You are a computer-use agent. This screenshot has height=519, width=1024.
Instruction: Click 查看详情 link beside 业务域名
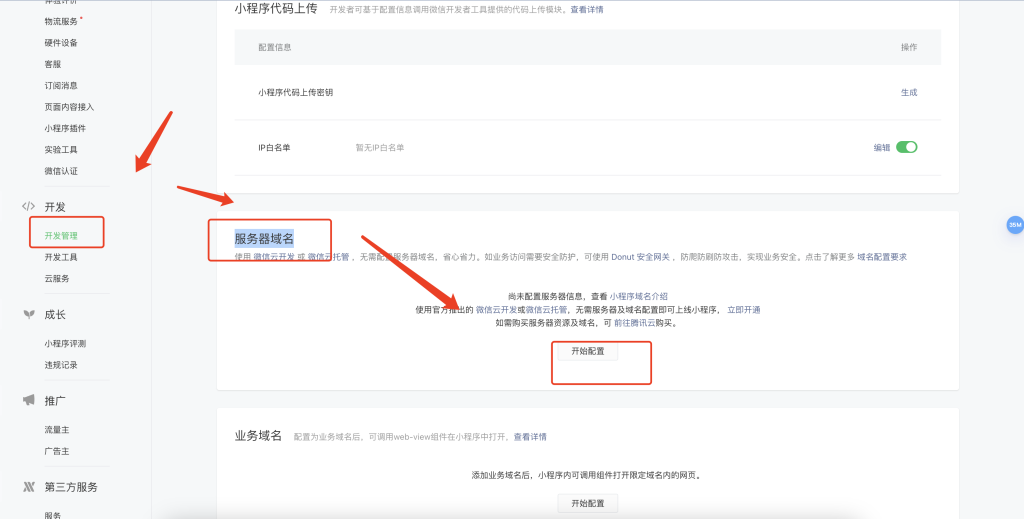tap(530, 437)
